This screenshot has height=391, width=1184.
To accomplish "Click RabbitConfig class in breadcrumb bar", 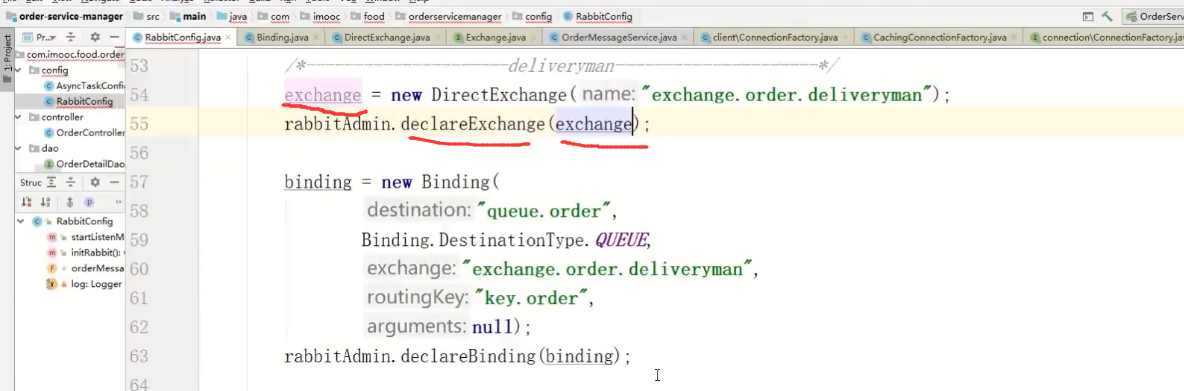I will click(597, 16).
